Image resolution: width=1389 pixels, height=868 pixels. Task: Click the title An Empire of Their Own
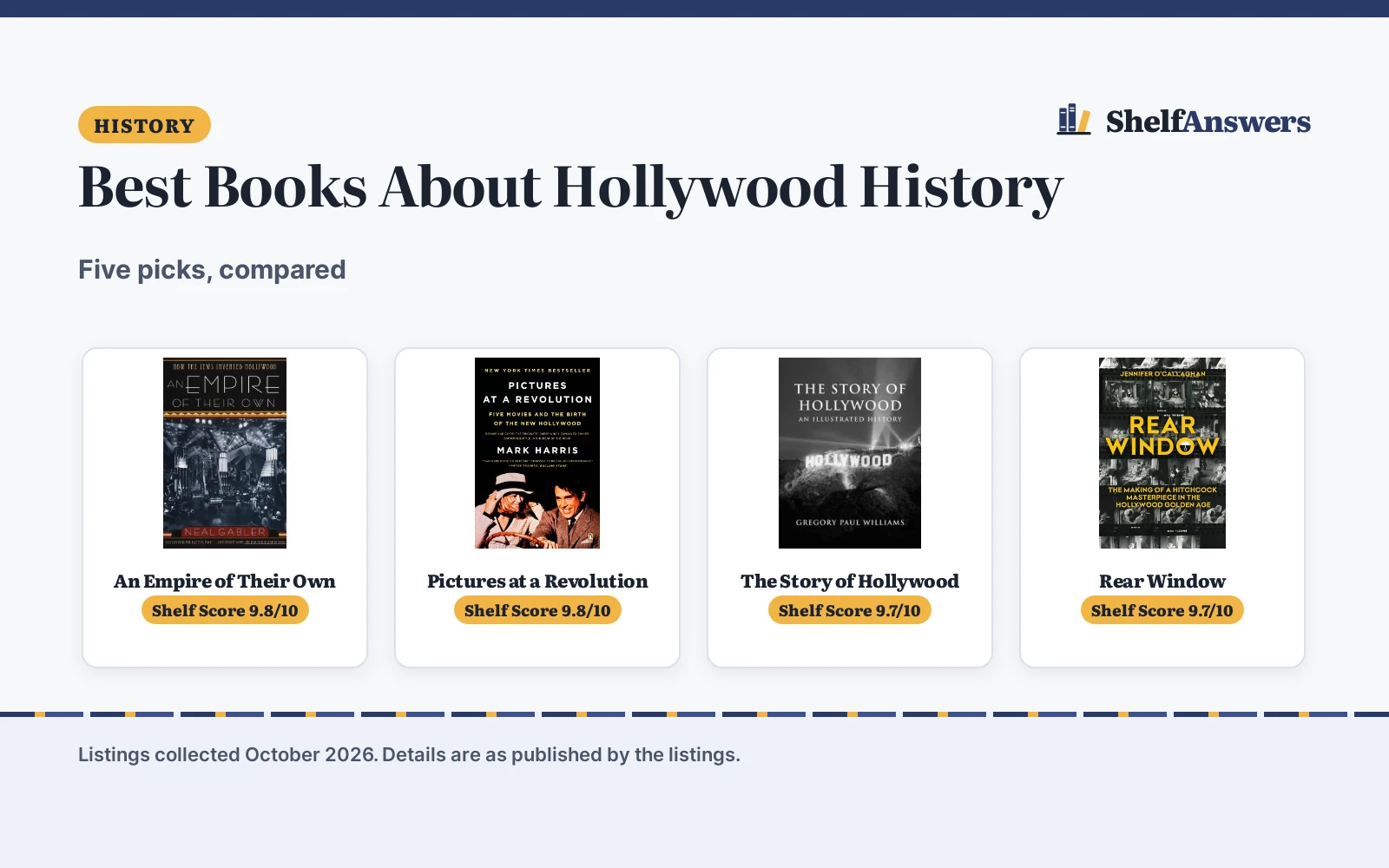225,581
